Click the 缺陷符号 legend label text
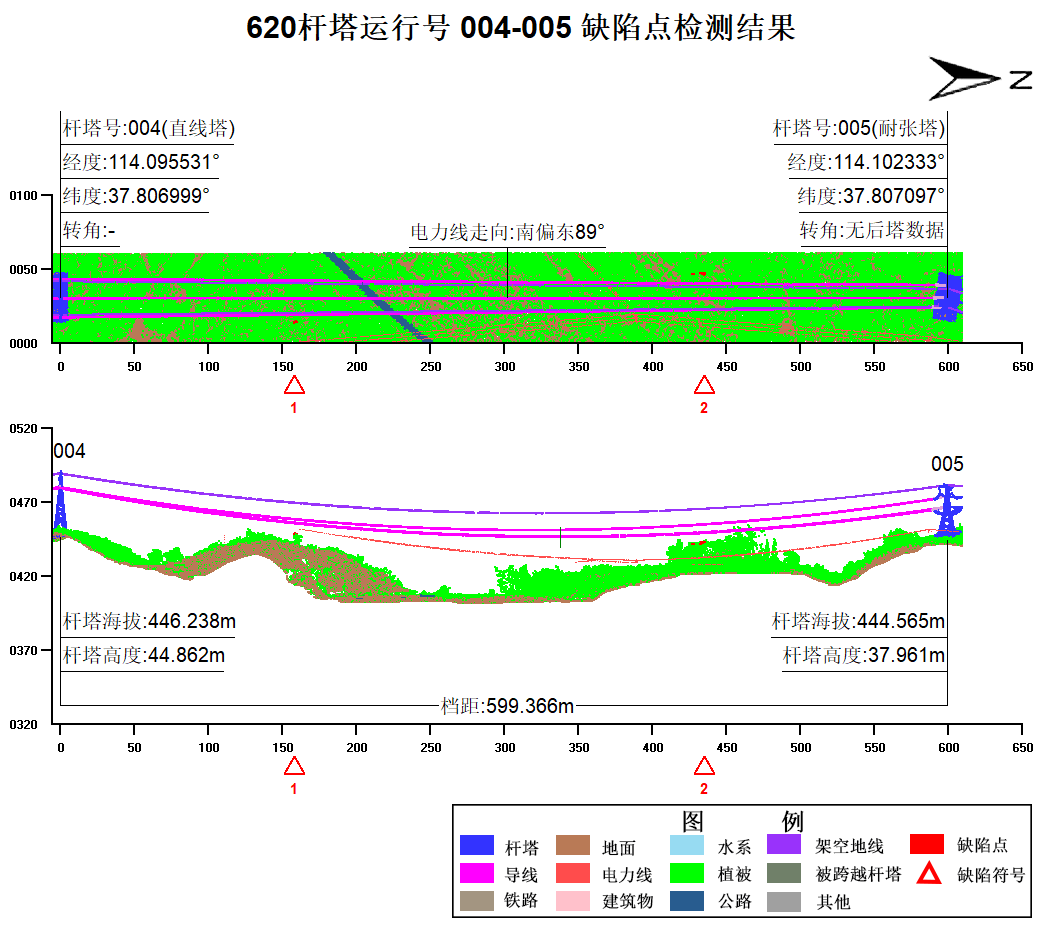 tap(991, 874)
